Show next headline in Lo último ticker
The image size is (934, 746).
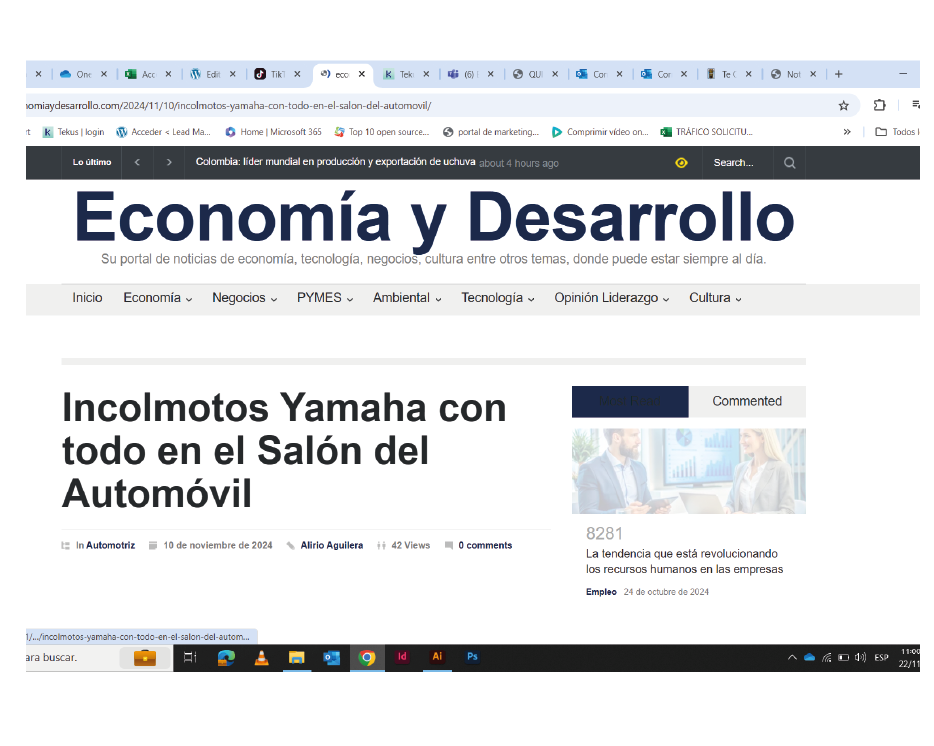(x=169, y=162)
